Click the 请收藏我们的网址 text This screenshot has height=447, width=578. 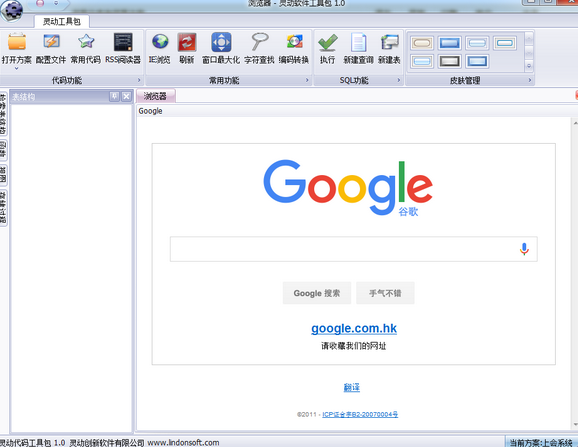tap(354, 346)
